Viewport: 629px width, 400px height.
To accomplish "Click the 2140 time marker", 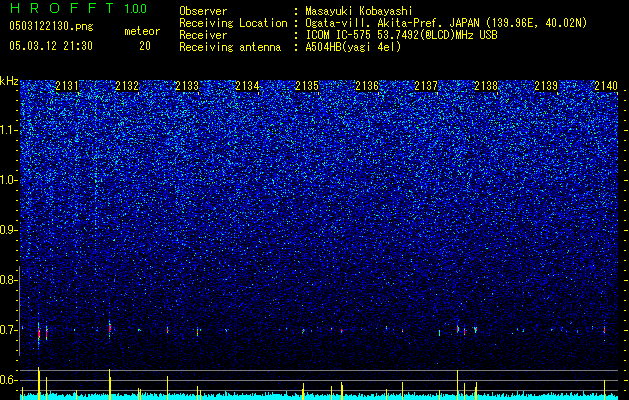I will coord(606,85).
